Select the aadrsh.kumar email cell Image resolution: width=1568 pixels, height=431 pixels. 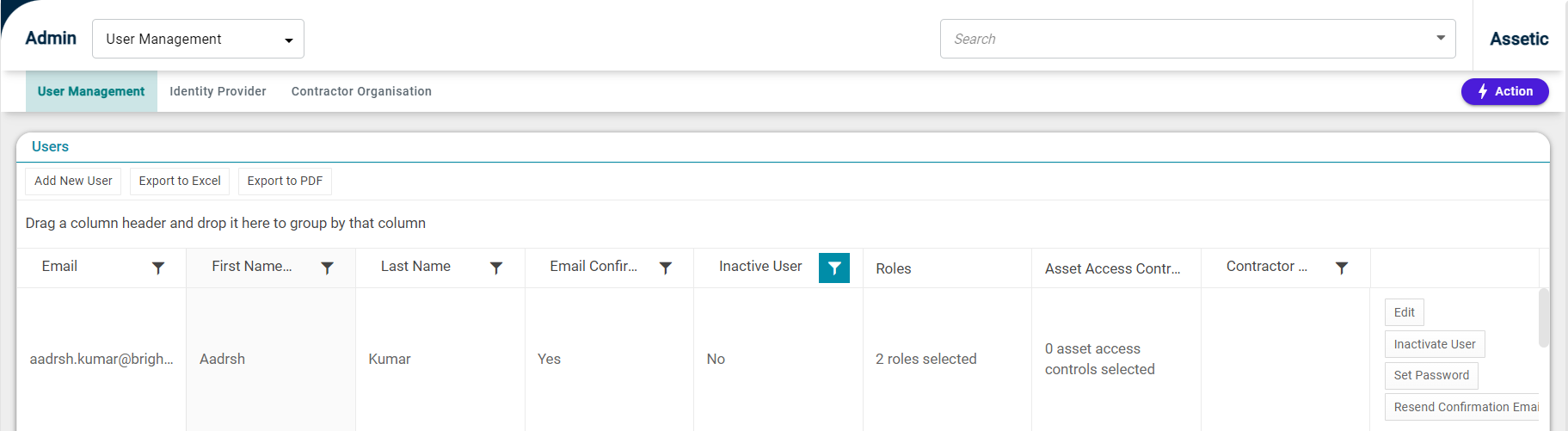[101, 360]
